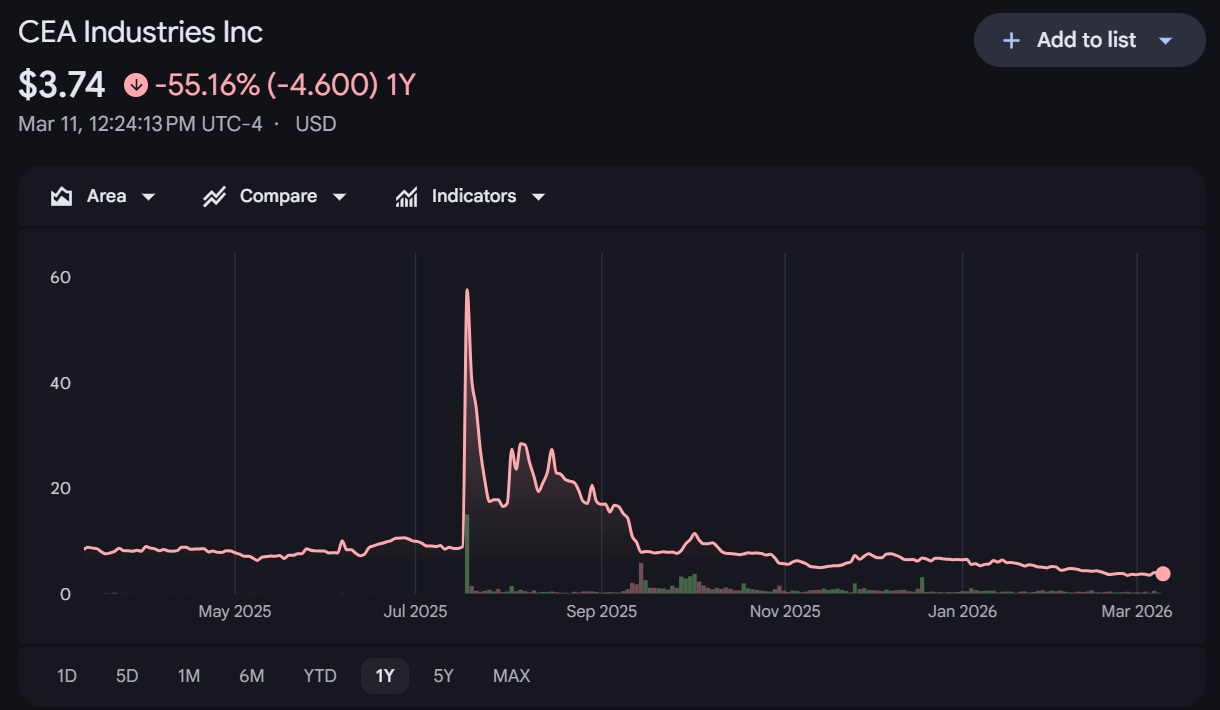Screen dimensions: 1220x710
Task: Expand the Indicators dropdown arrow
Action: pyautogui.click(x=538, y=196)
